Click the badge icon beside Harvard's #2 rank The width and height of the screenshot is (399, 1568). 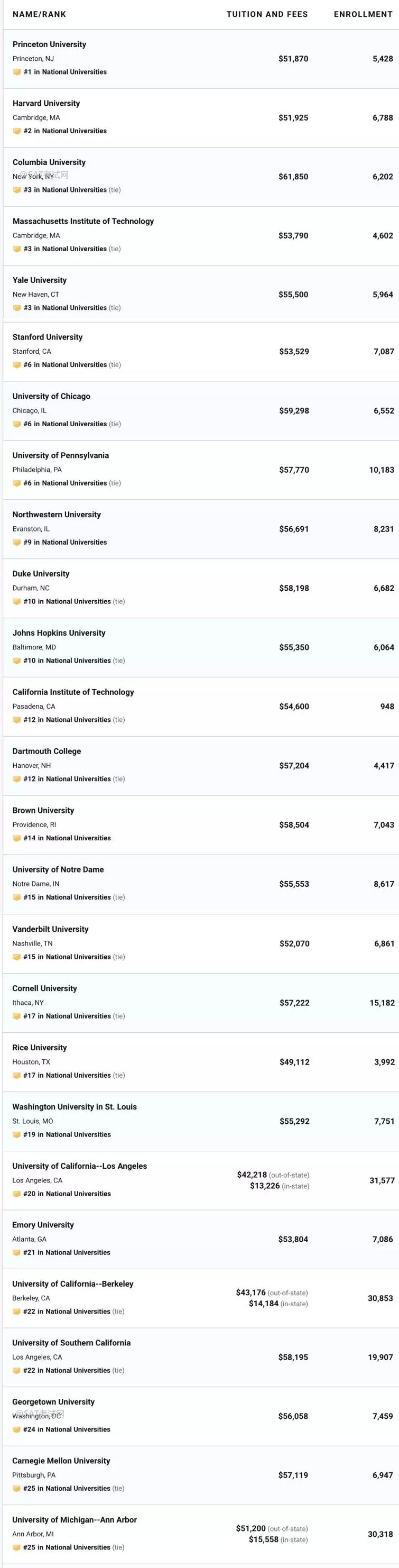[17, 131]
